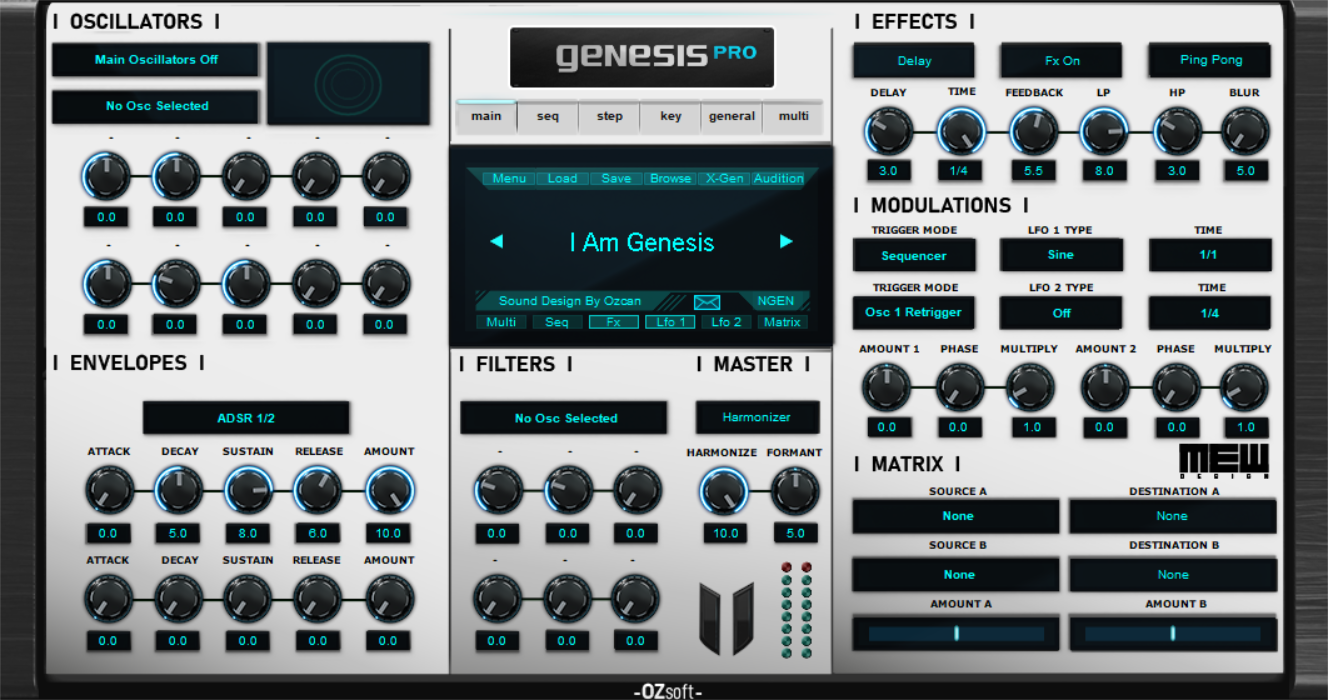Click the I Am Genesis preset name
The image size is (1328, 700).
642,242
